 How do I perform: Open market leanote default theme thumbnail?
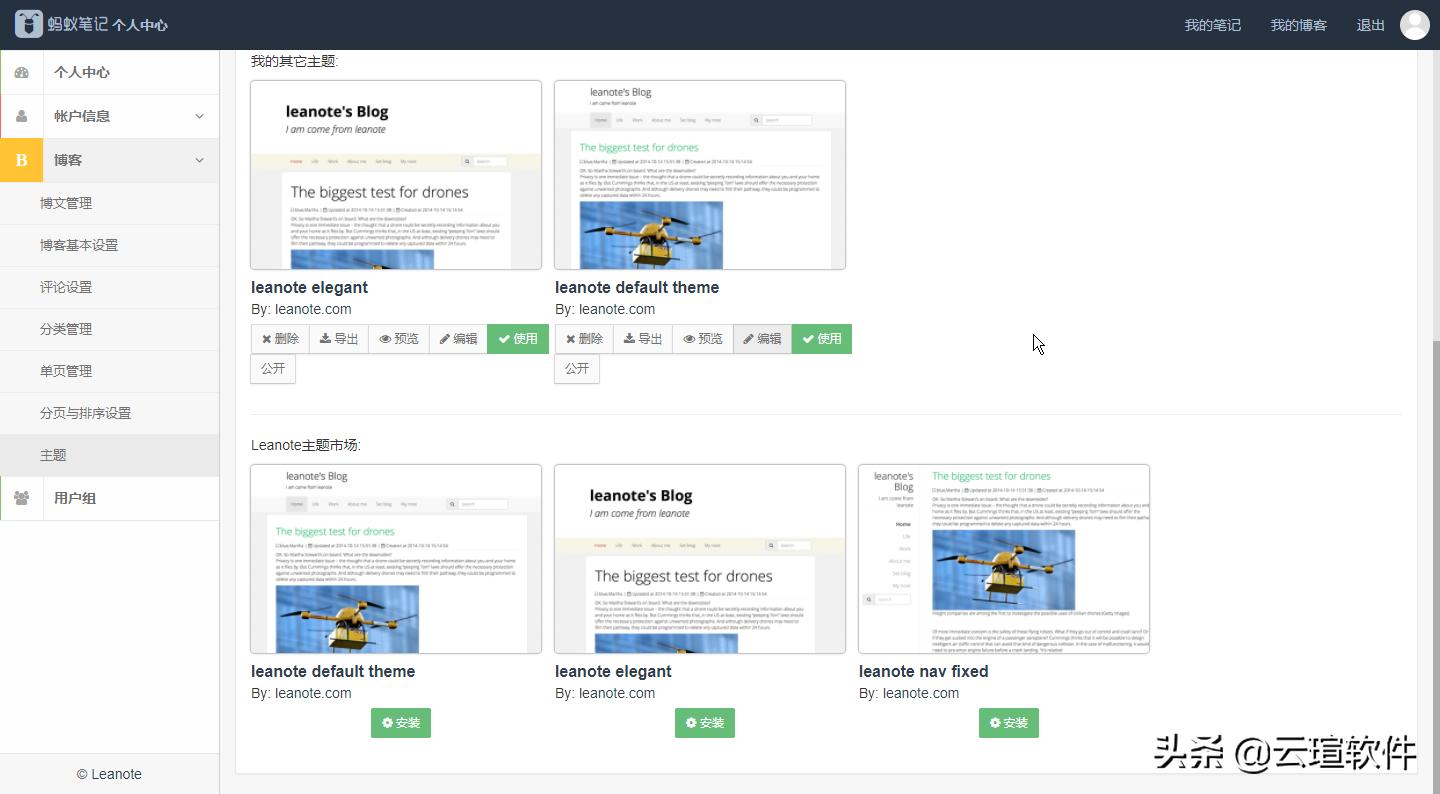pos(396,559)
